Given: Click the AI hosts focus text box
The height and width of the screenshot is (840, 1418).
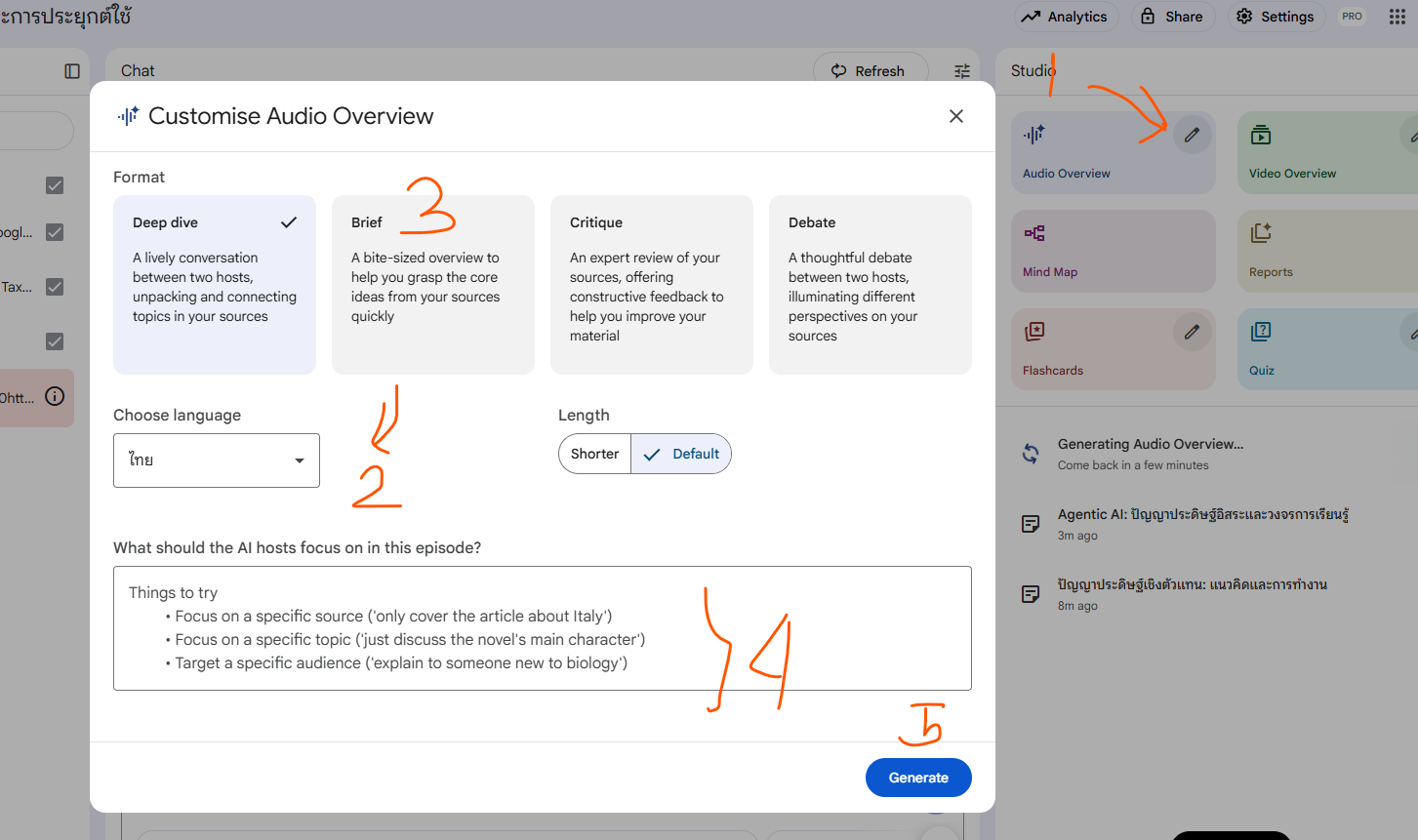Looking at the screenshot, I should (x=542, y=628).
